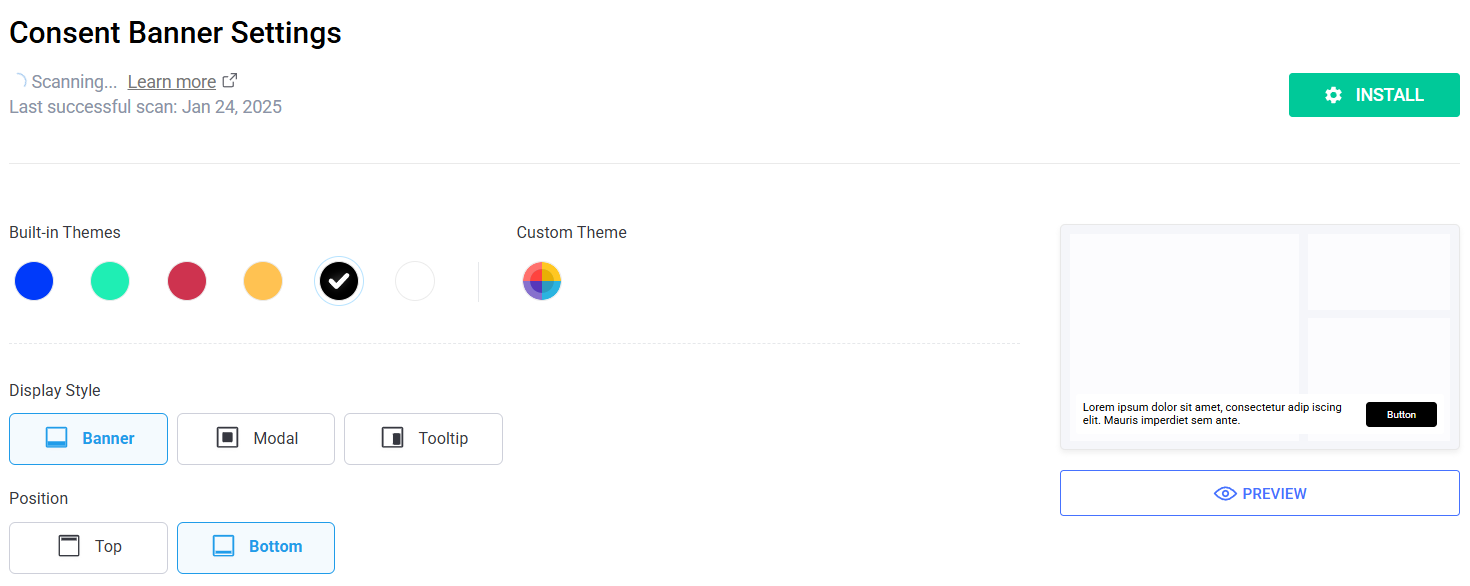Image resolution: width=1470 pixels, height=586 pixels.
Task: Choose the white built-in theme
Action: [415, 281]
